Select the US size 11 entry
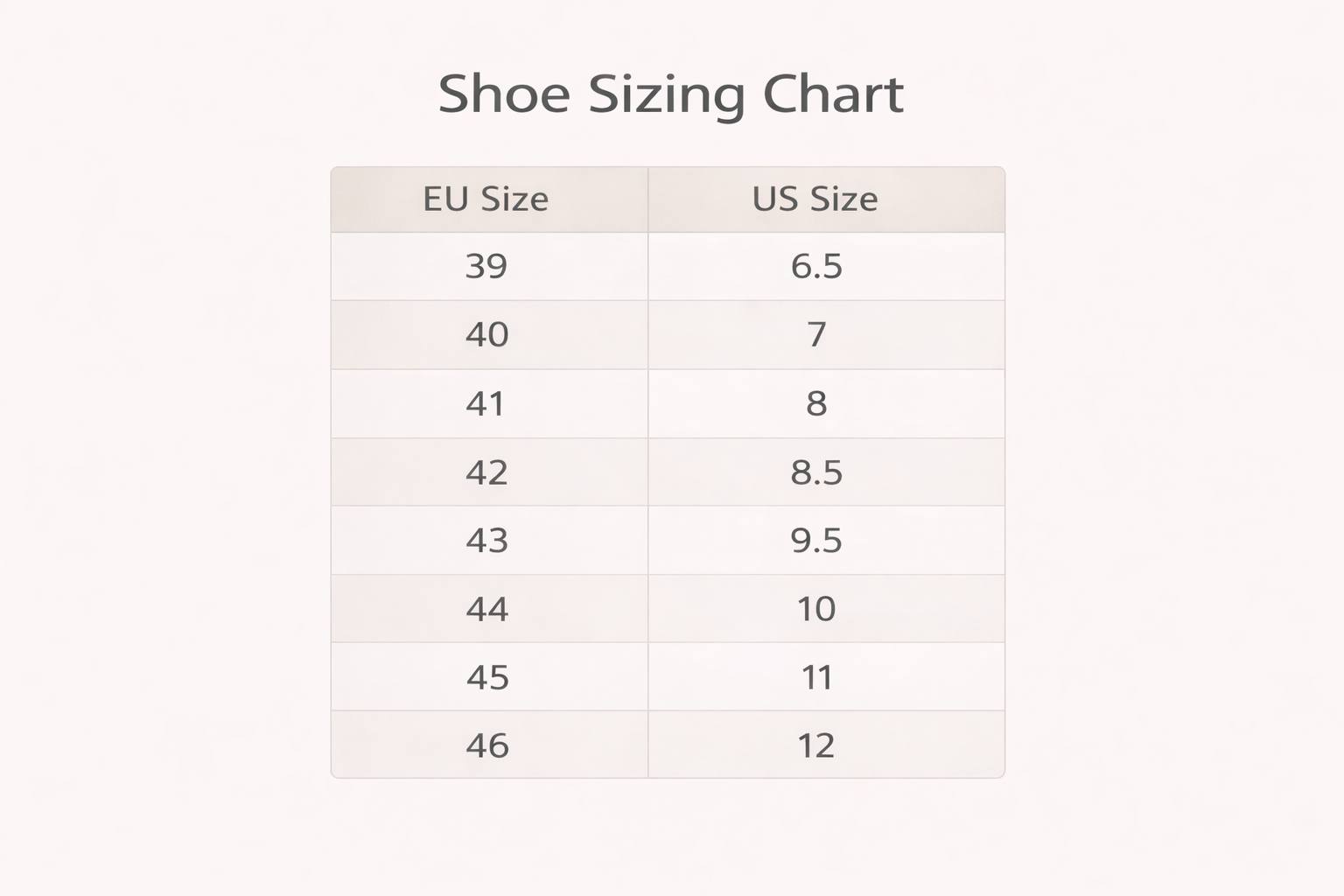 816,677
